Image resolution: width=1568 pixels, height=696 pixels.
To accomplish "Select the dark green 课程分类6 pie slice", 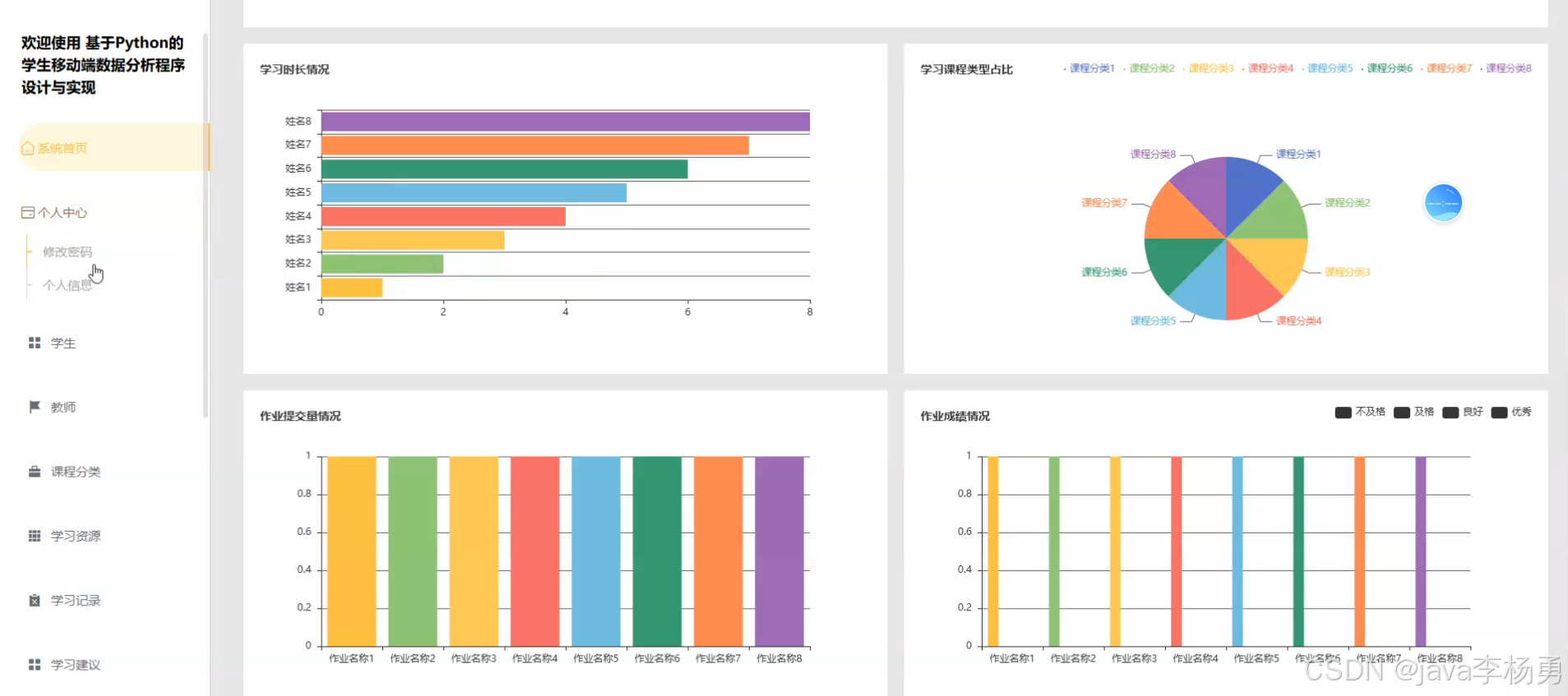I will 1178,259.
